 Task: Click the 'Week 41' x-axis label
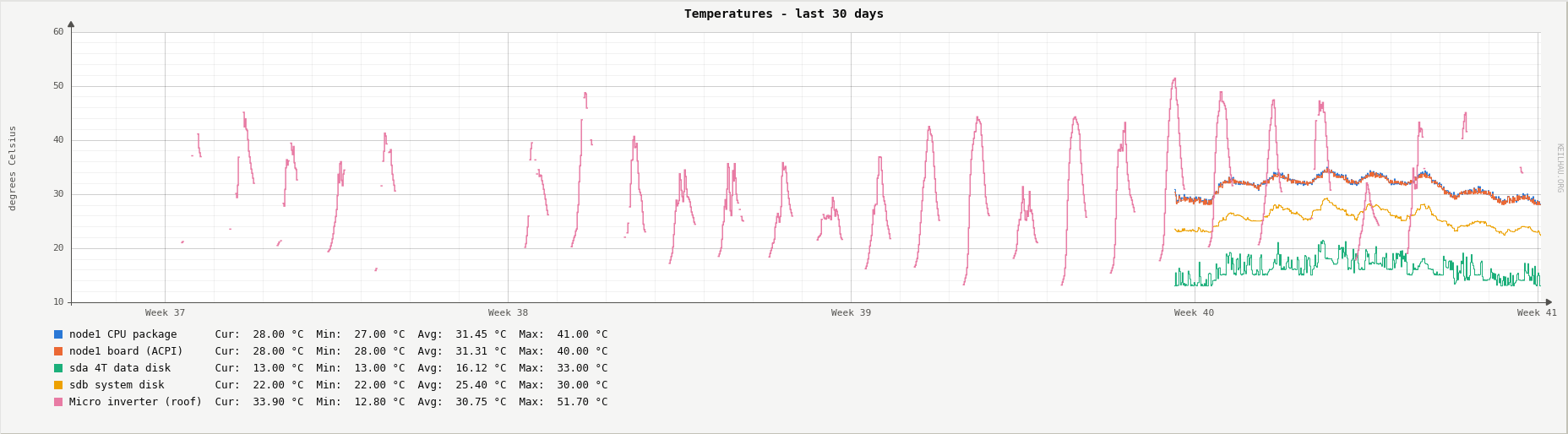coord(1537,313)
